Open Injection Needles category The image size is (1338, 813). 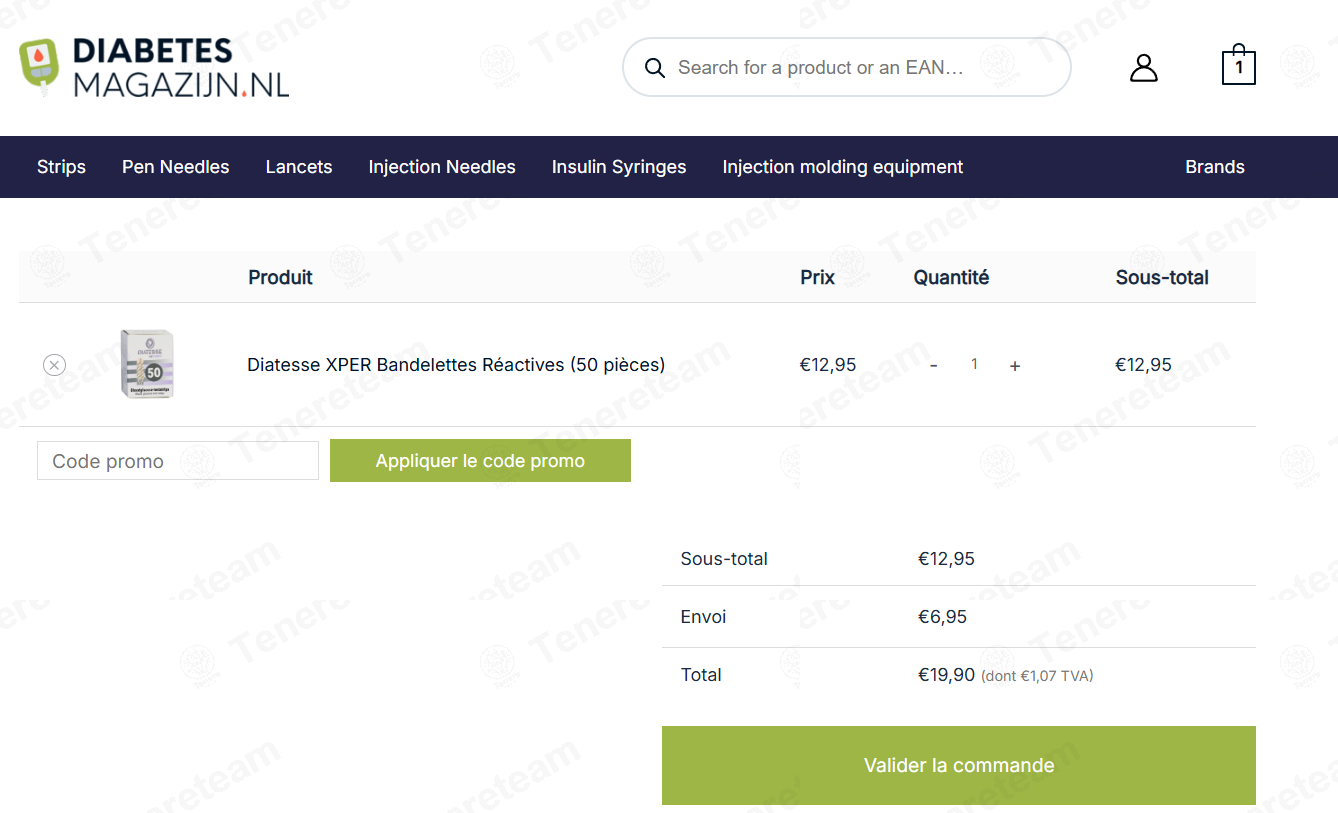[442, 167]
